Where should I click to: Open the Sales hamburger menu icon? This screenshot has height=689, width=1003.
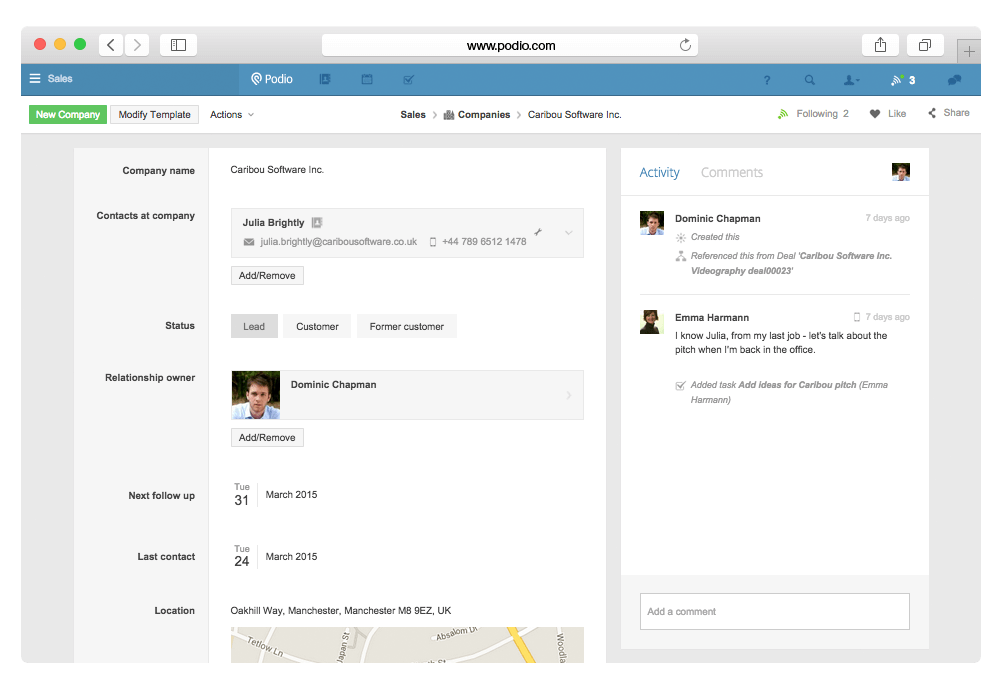click(35, 79)
